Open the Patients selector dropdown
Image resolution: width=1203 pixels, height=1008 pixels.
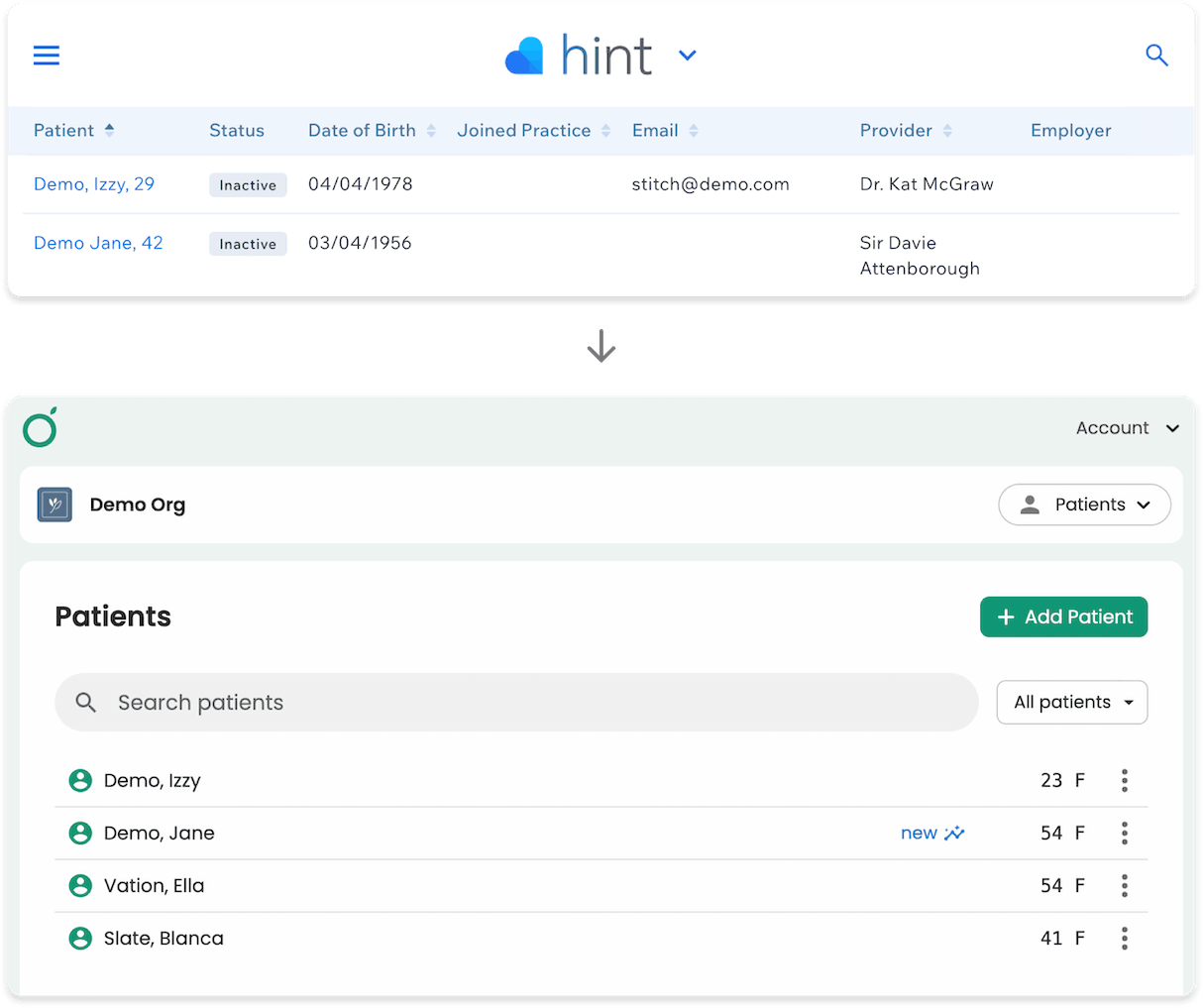point(1084,504)
